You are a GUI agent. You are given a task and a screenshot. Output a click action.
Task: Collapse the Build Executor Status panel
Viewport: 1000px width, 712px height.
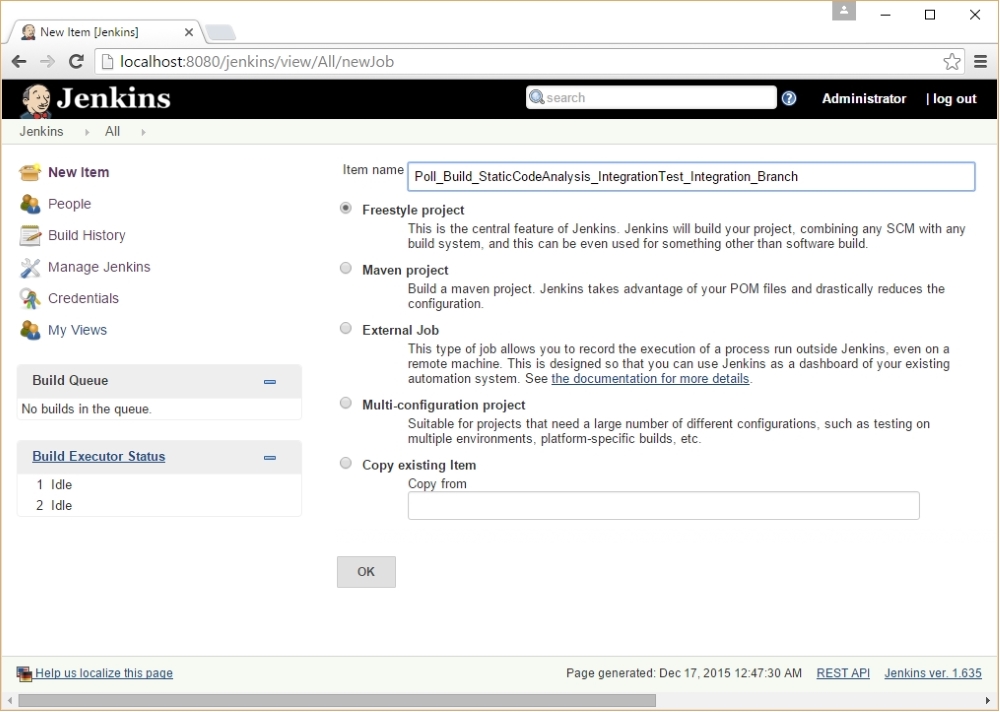tap(270, 457)
